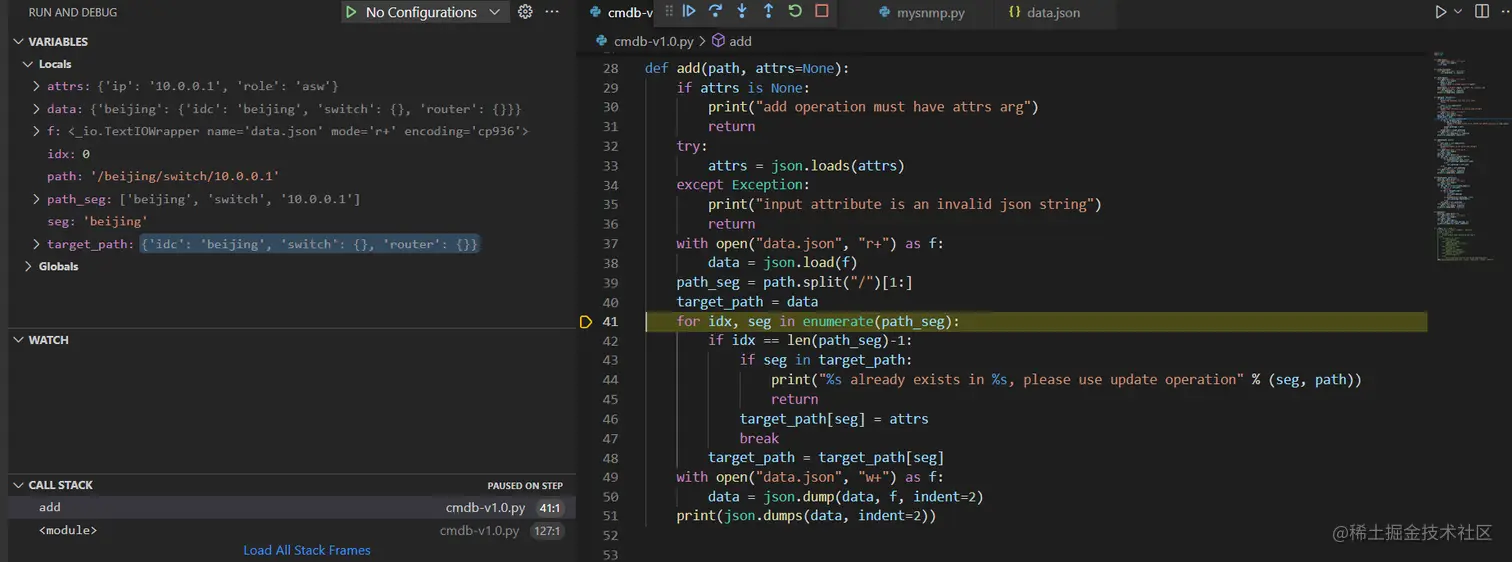1512x562 pixels.
Task: Click the break statement on line 47
Action: (x=759, y=438)
